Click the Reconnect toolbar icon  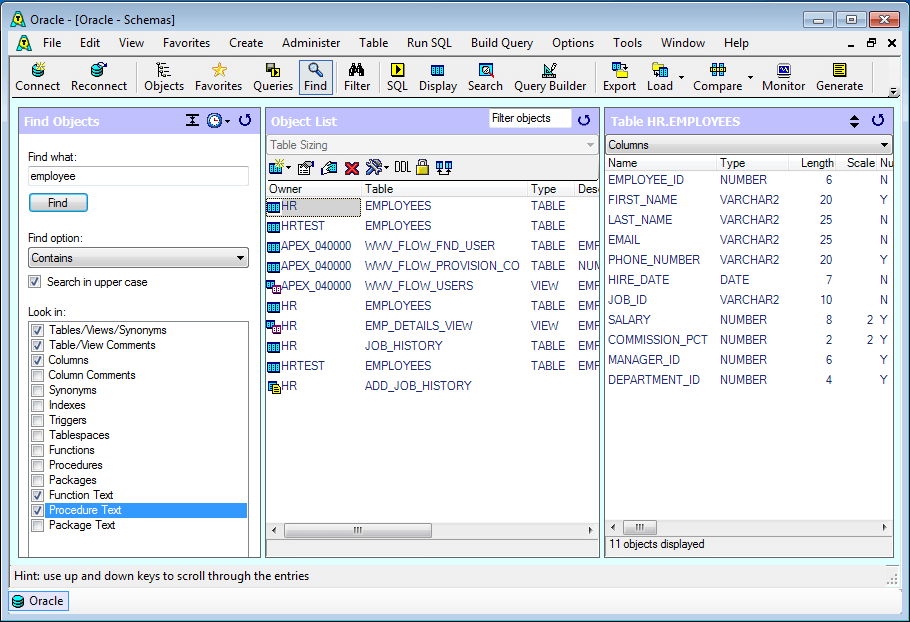point(99,77)
